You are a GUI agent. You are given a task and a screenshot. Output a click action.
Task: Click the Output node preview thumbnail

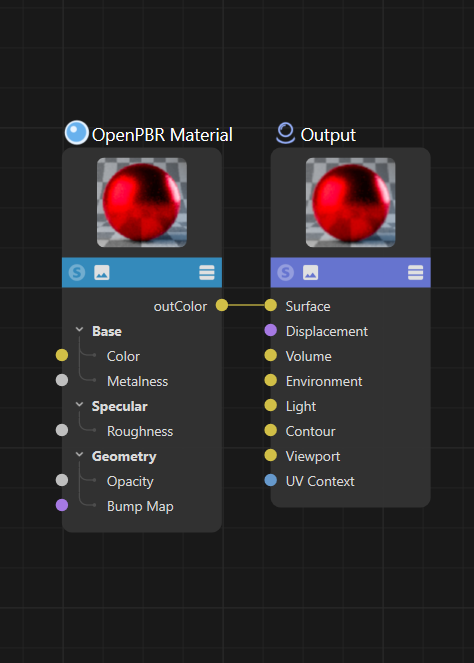(351, 203)
